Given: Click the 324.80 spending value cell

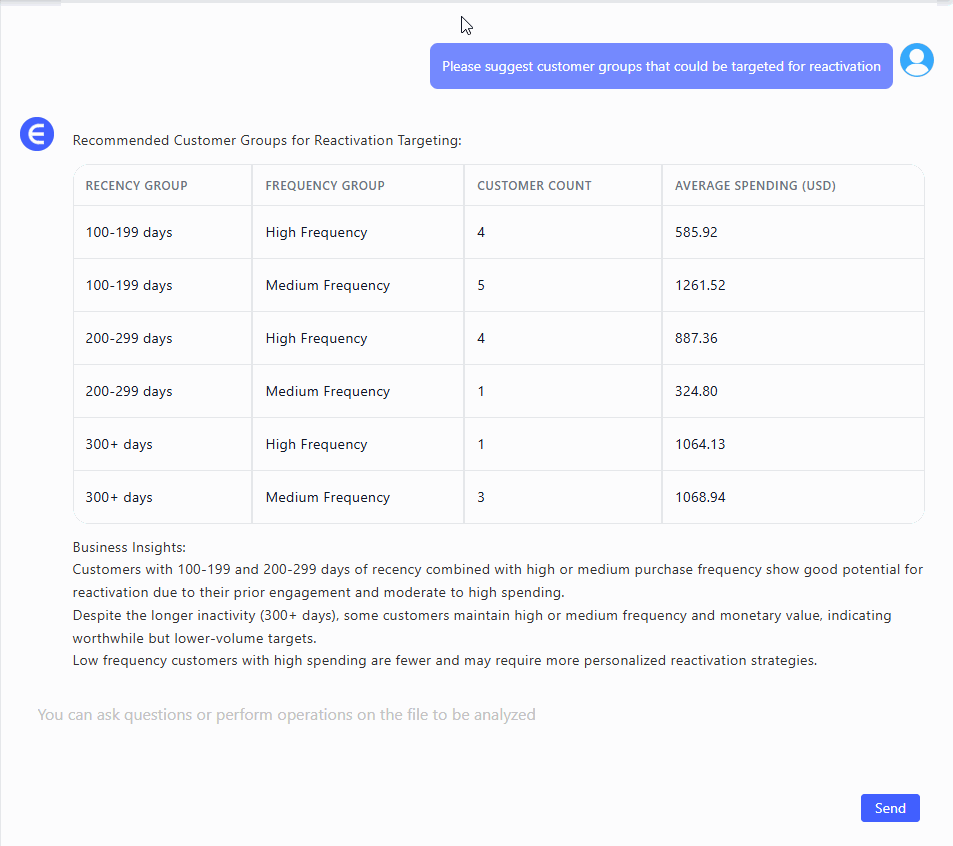Looking at the screenshot, I should point(696,391).
